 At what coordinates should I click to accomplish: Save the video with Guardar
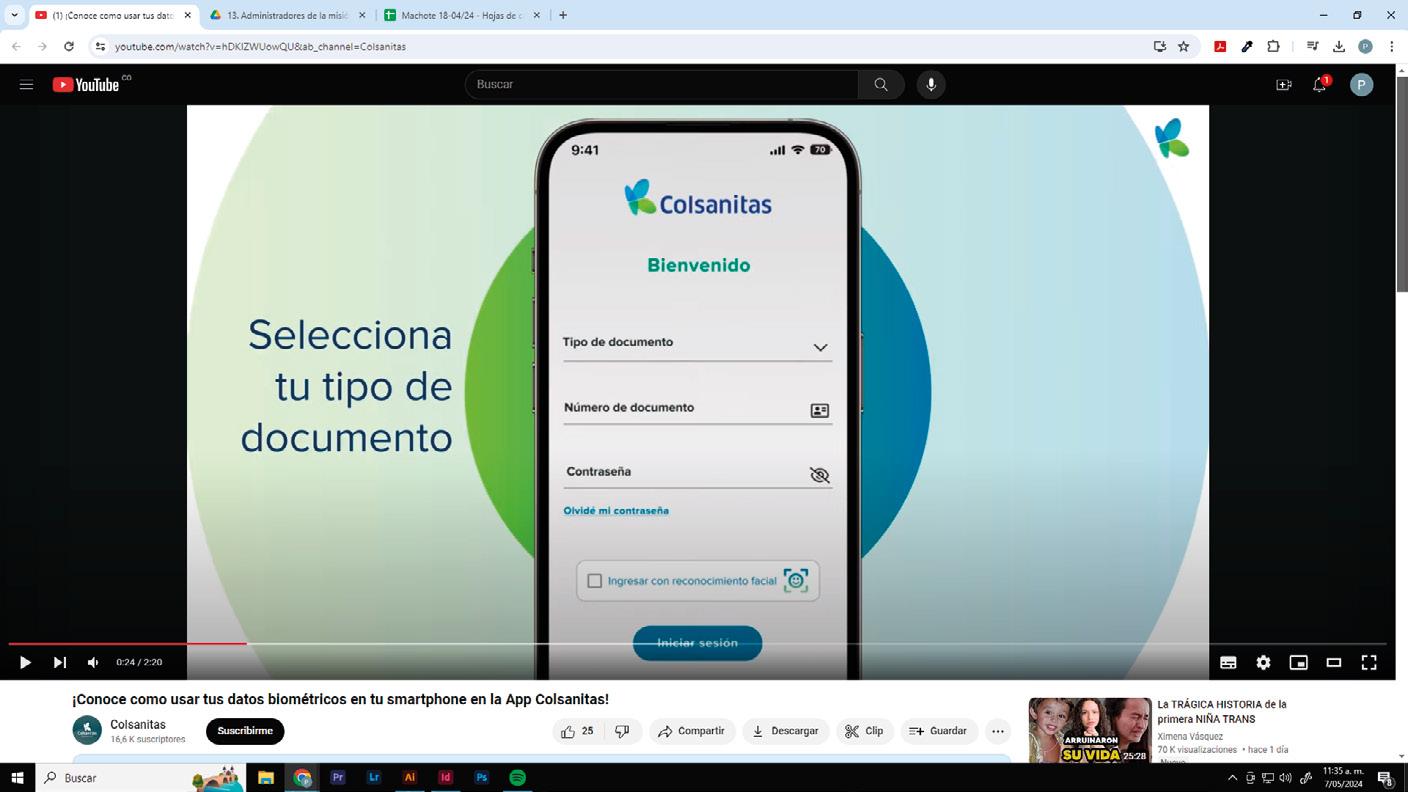[x=938, y=731]
